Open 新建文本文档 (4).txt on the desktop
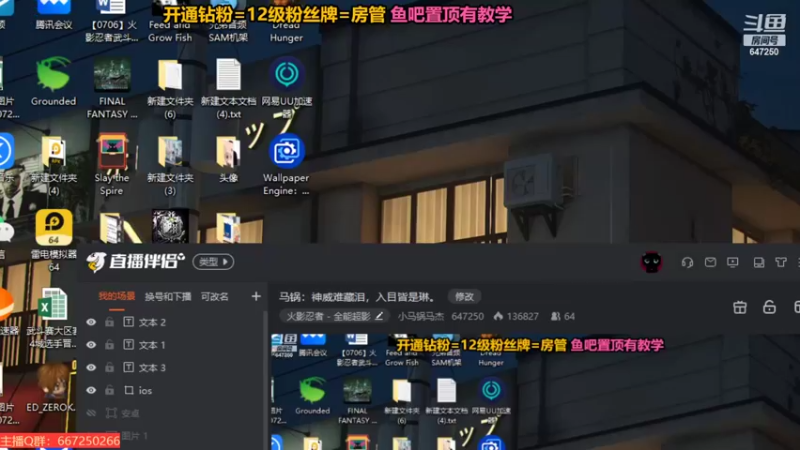 (228, 88)
